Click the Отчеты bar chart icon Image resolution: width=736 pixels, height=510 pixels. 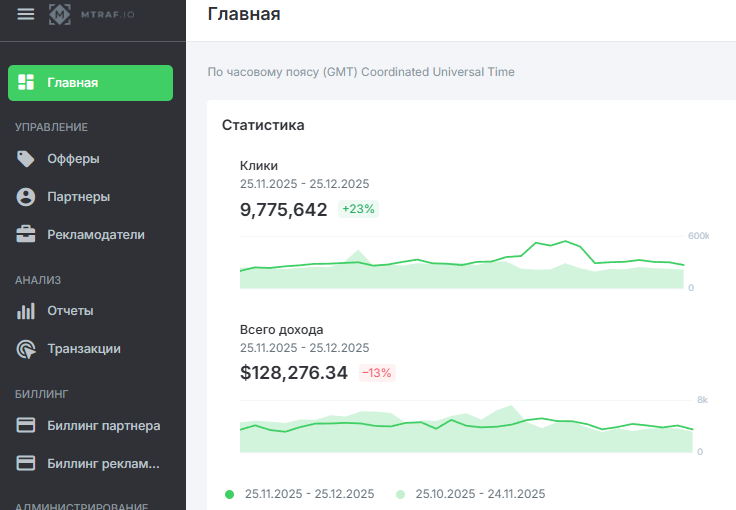27,311
